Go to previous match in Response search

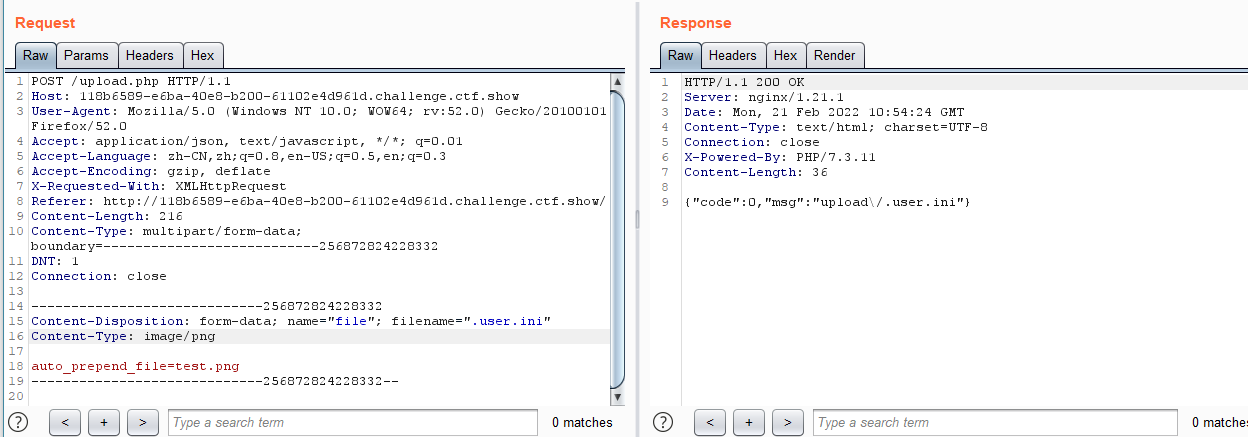tap(709, 422)
